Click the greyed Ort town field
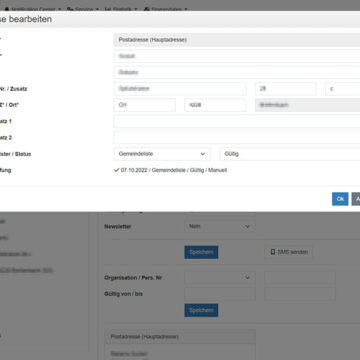The image size is (360, 360). pos(308,105)
